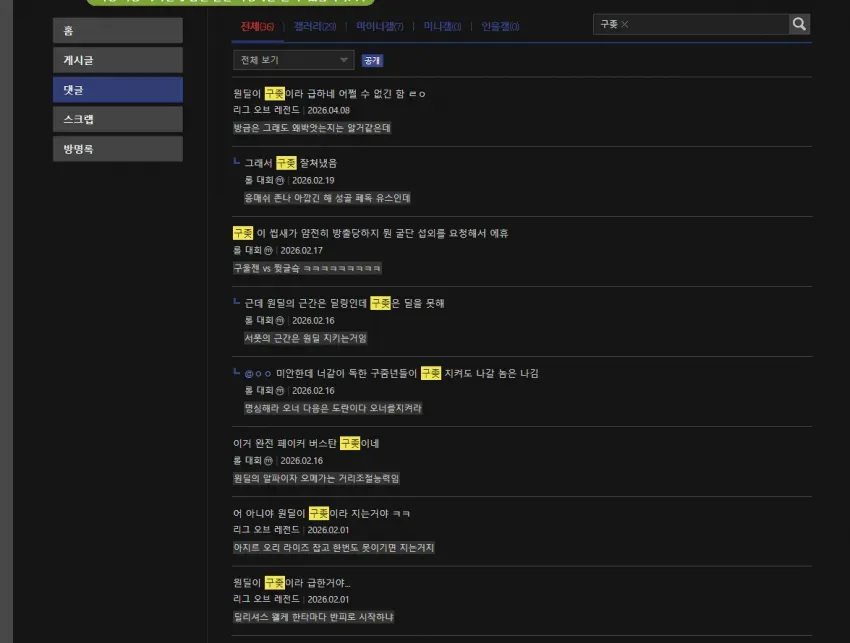Open the post starting with 구울젠 vs
The height and width of the screenshot is (643, 850).
307,268
